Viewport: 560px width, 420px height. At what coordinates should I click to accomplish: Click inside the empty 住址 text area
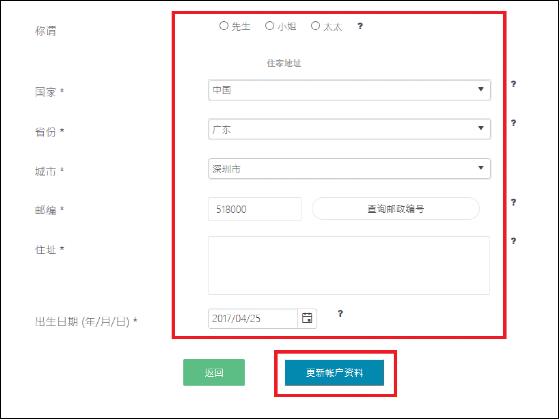(349, 265)
